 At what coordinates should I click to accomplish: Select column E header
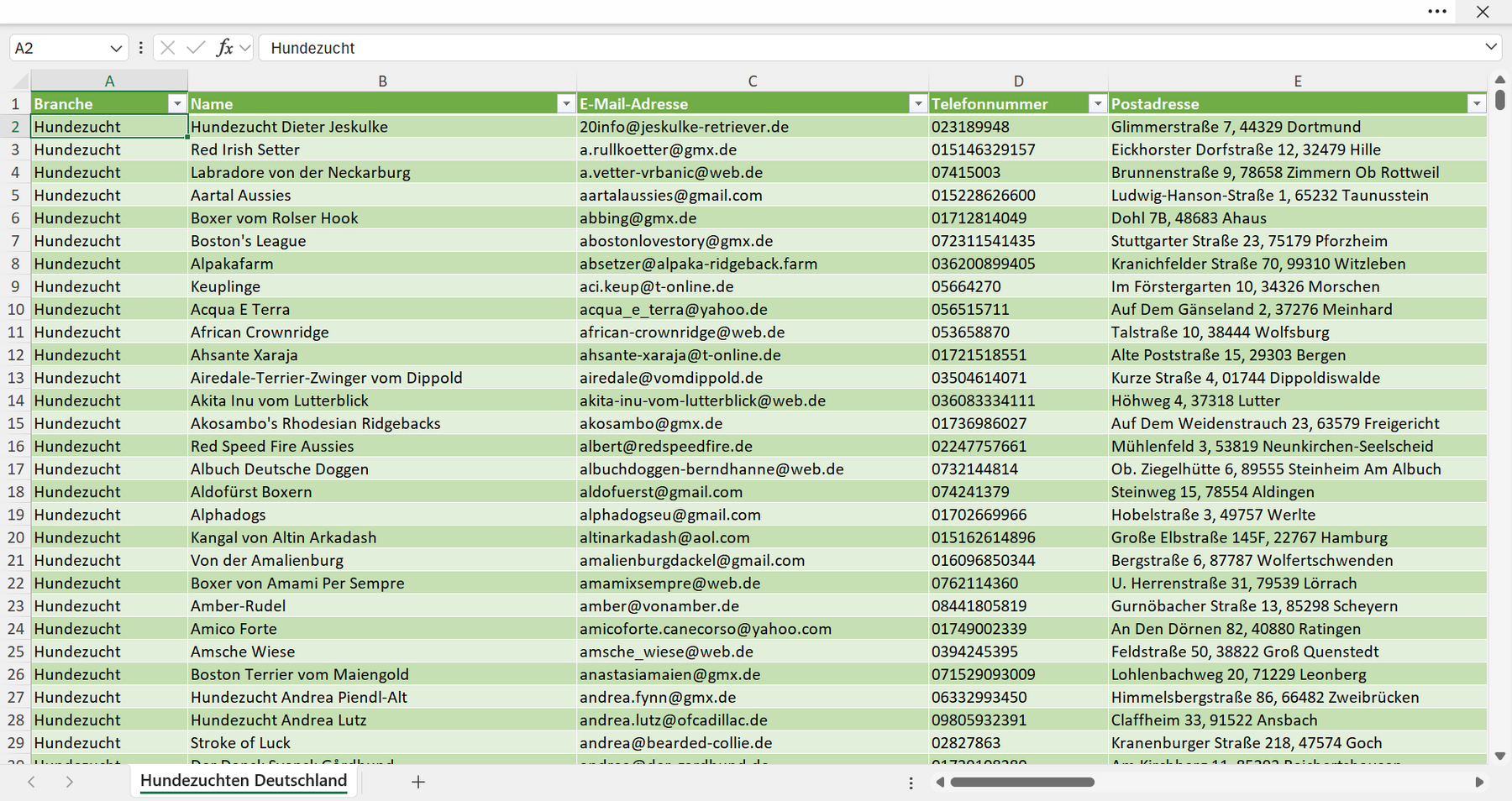pyautogui.click(x=1298, y=81)
